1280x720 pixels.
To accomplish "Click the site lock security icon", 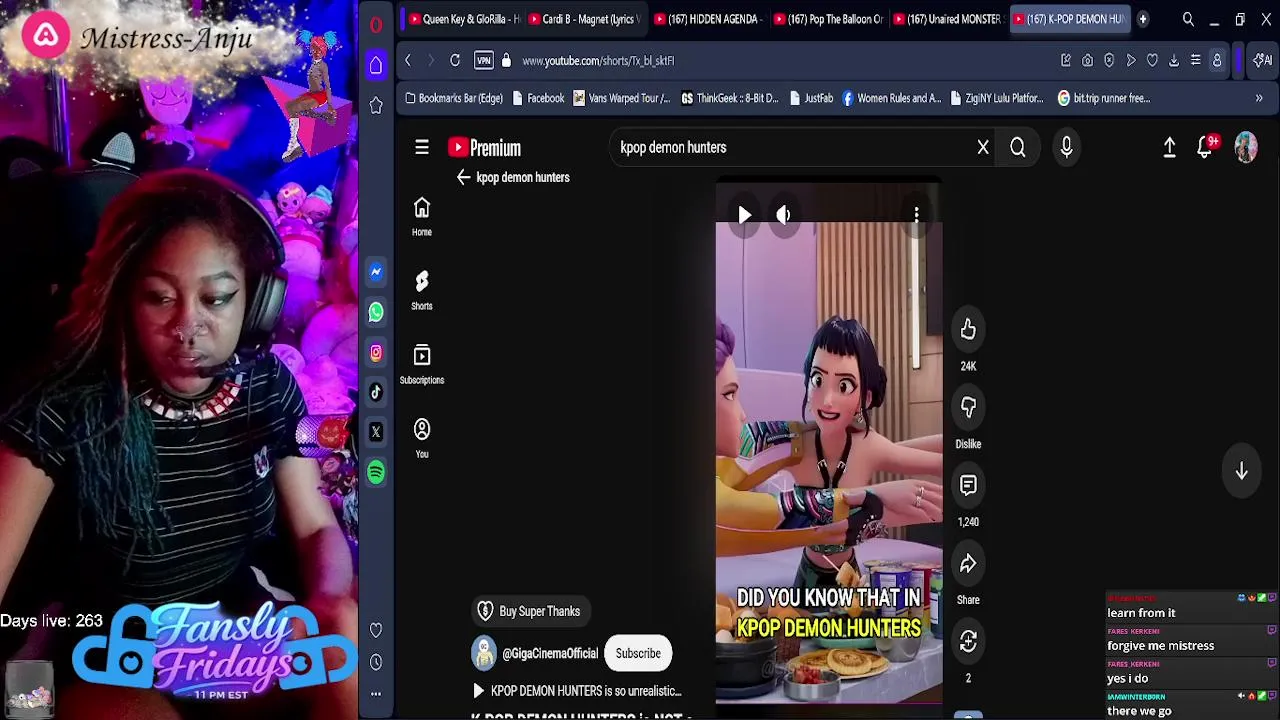I will 506,61.
